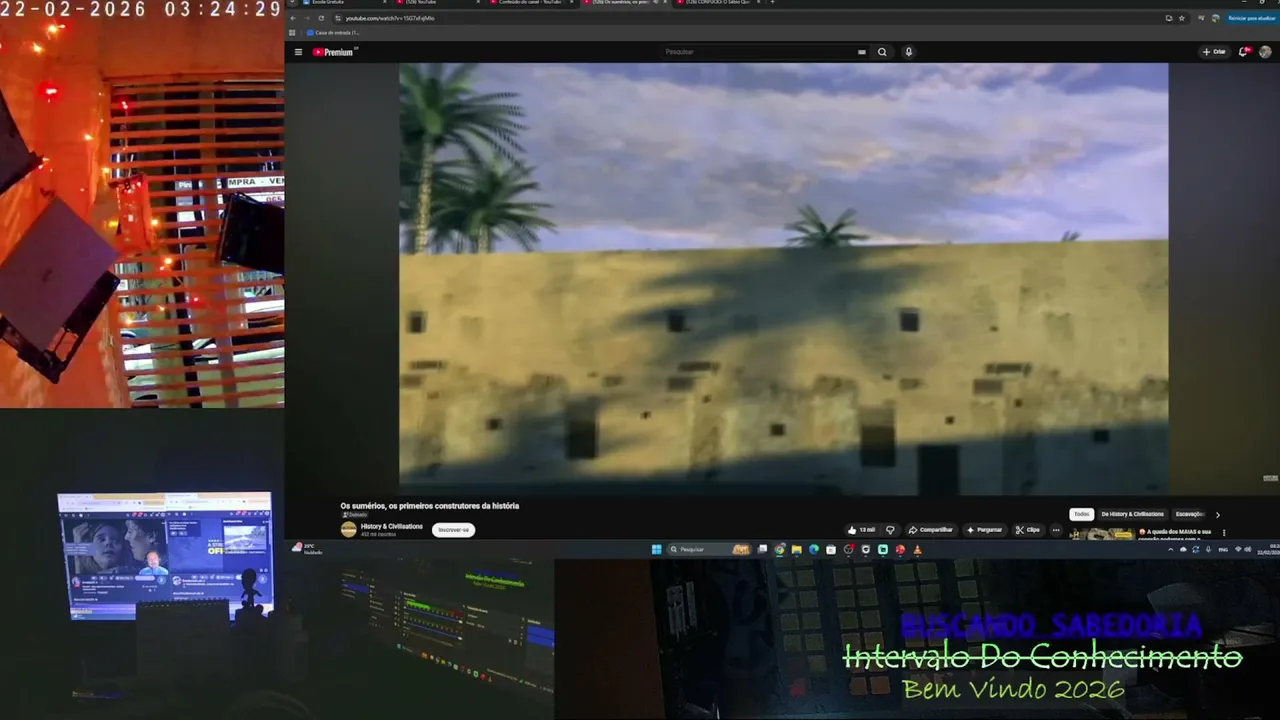Open the History & Civilisations channel link
Viewport: 1280px width, 720px height.
tap(391, 526)
